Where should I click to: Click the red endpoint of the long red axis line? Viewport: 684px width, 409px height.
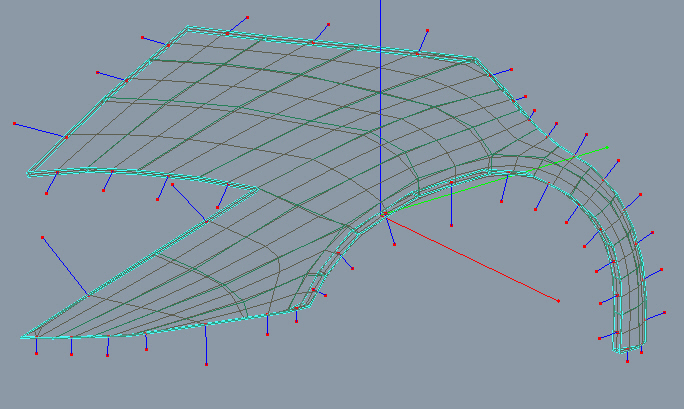pos(558,301)
